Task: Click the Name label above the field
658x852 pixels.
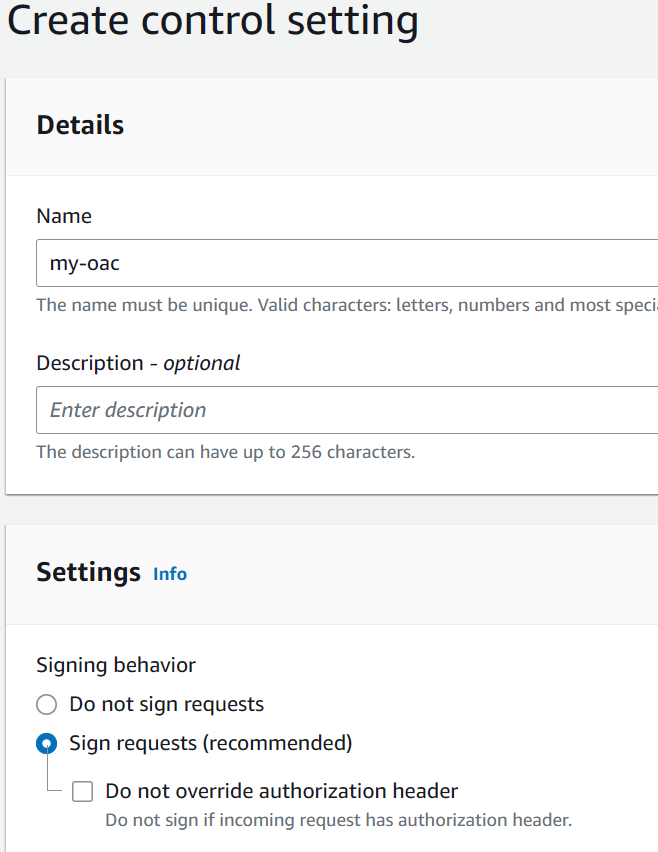Action: [x=64, y=216]
